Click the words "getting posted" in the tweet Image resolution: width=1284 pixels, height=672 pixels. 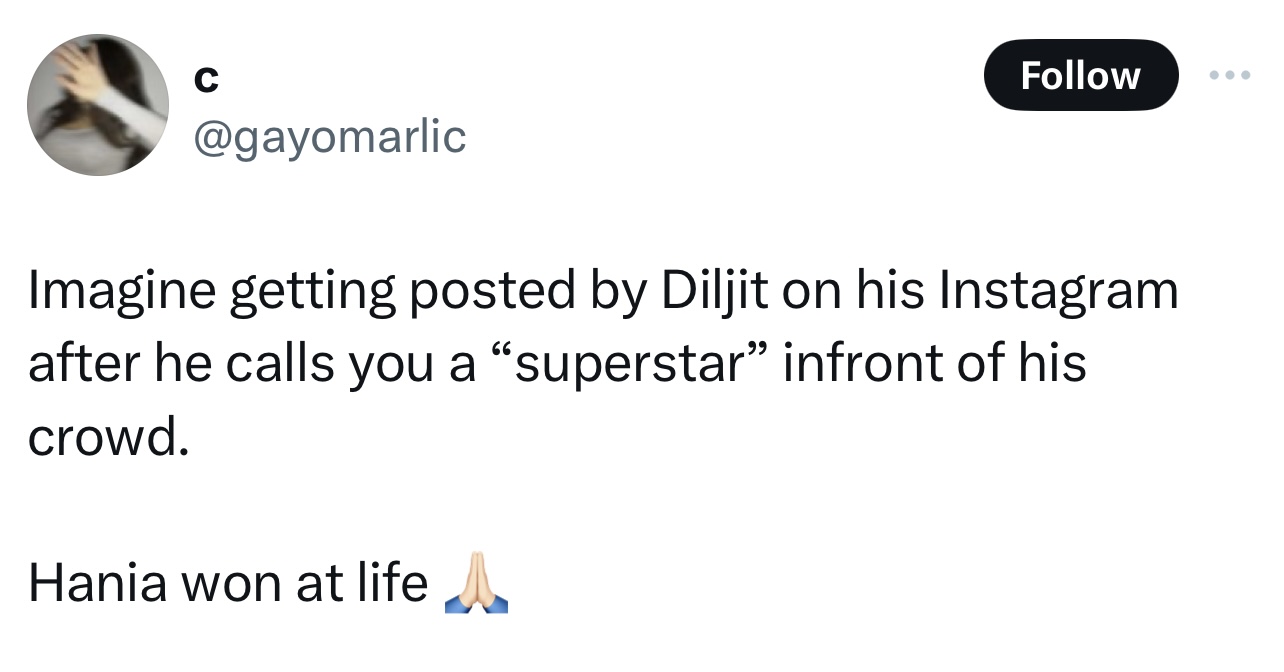point(397,291)
